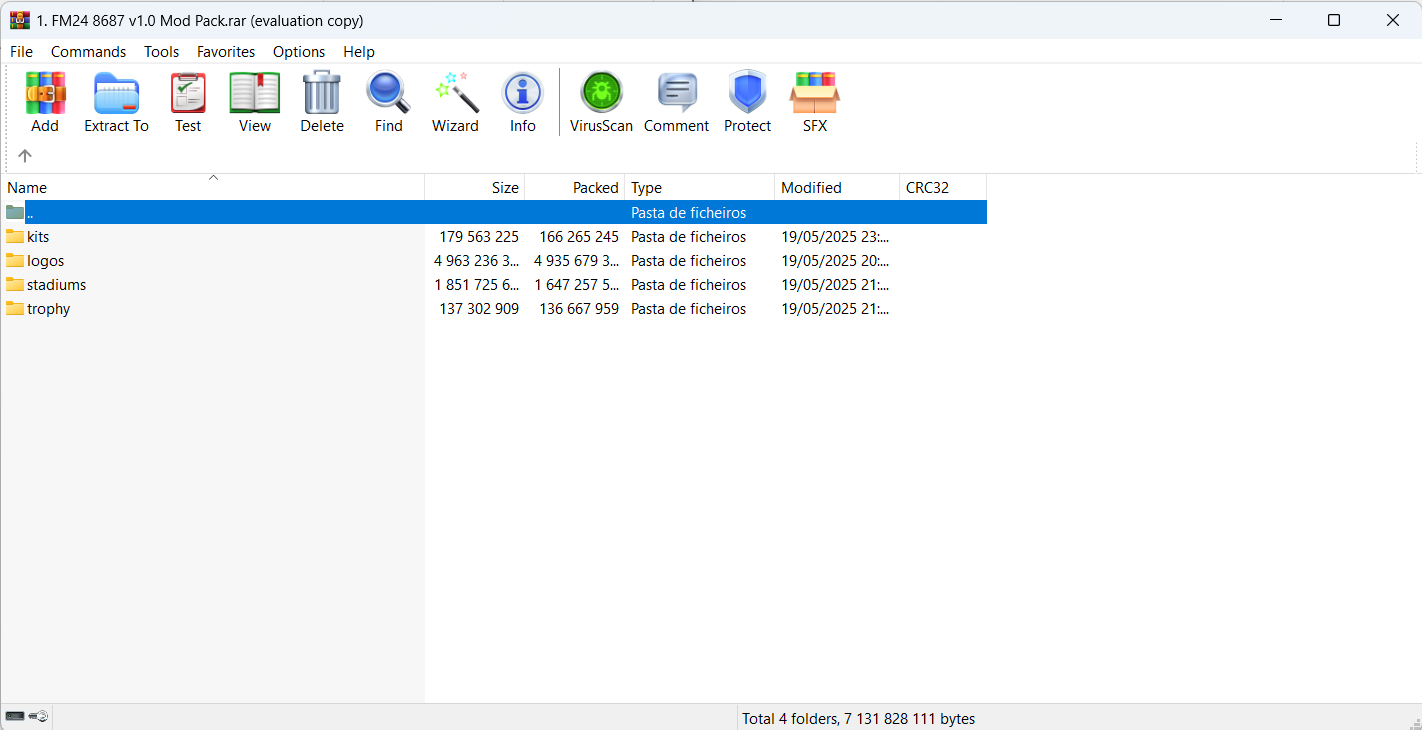Screen dimensions: 1422x730
Task: Click the trophy row type cell
Action: (688, 309)
